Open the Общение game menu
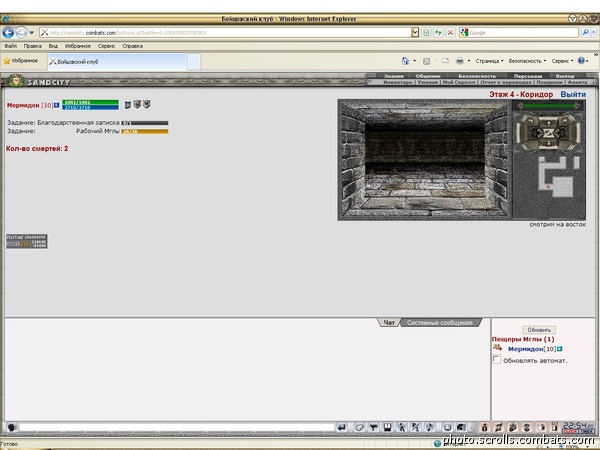Image resolution: width=600 pixels, height=450 pixels. tap(428, 76)
